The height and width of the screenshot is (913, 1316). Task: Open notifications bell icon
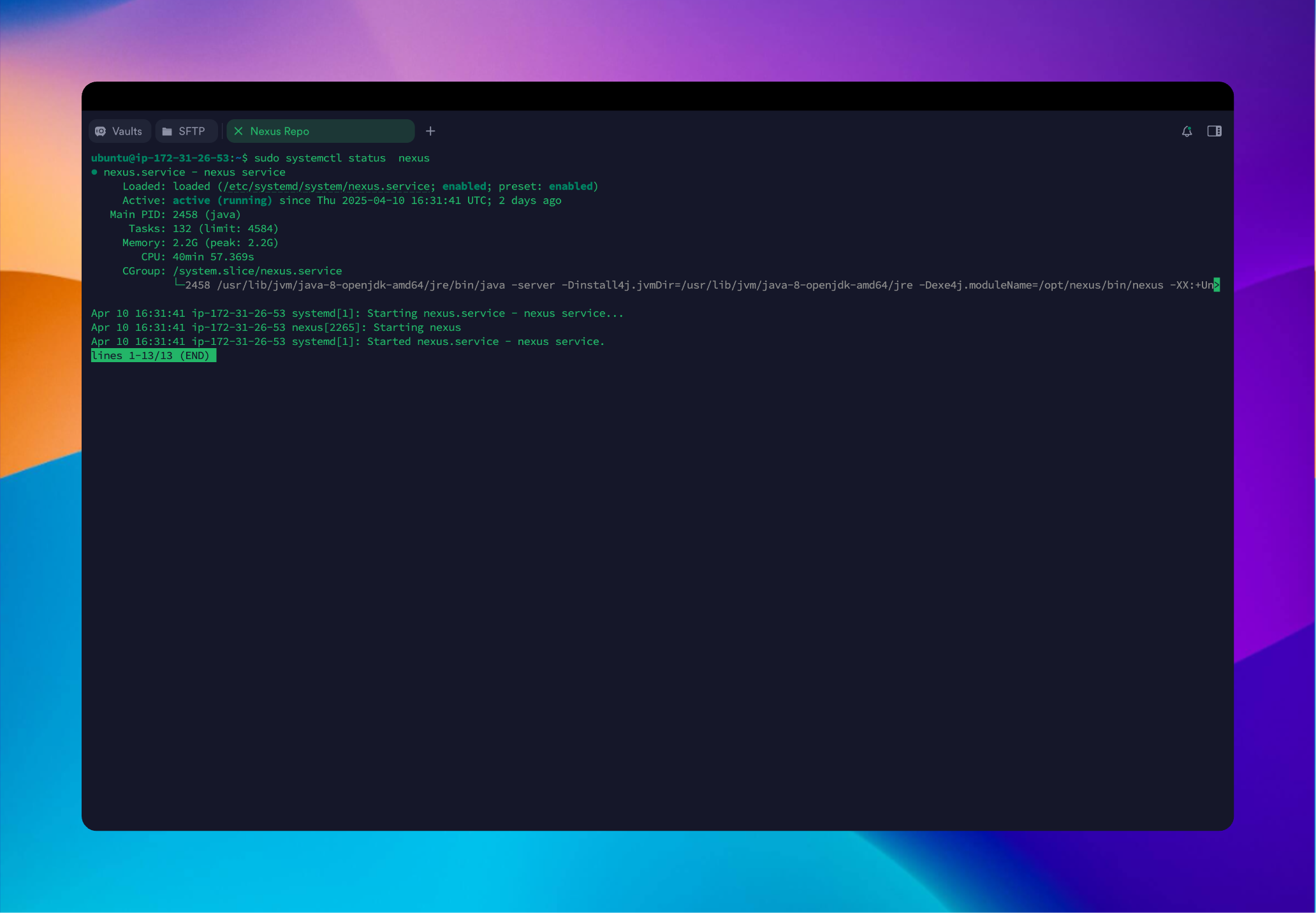click(1187, 131)
